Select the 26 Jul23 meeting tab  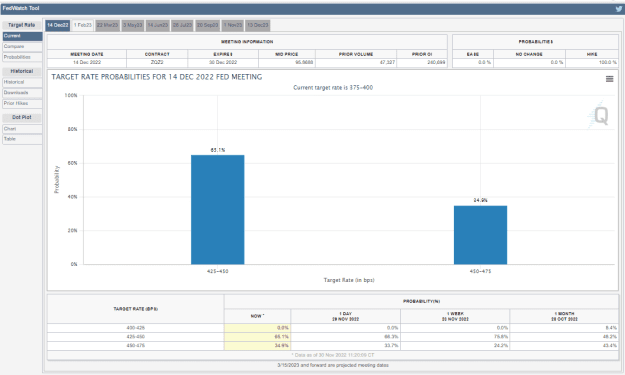(x=182, y=25)
